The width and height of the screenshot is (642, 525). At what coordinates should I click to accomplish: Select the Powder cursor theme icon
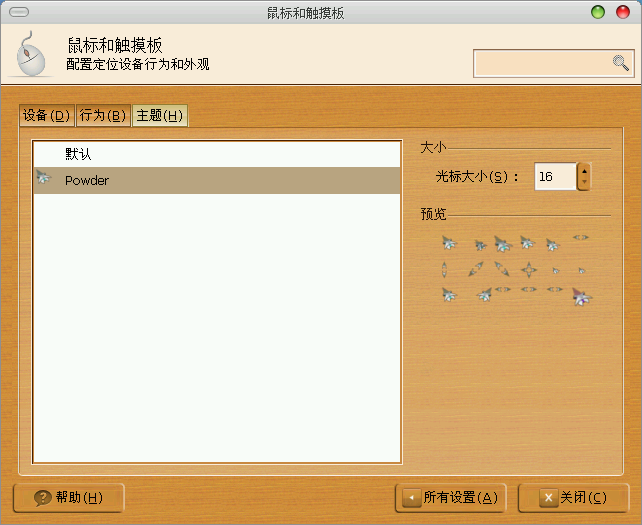click(43, 177)
